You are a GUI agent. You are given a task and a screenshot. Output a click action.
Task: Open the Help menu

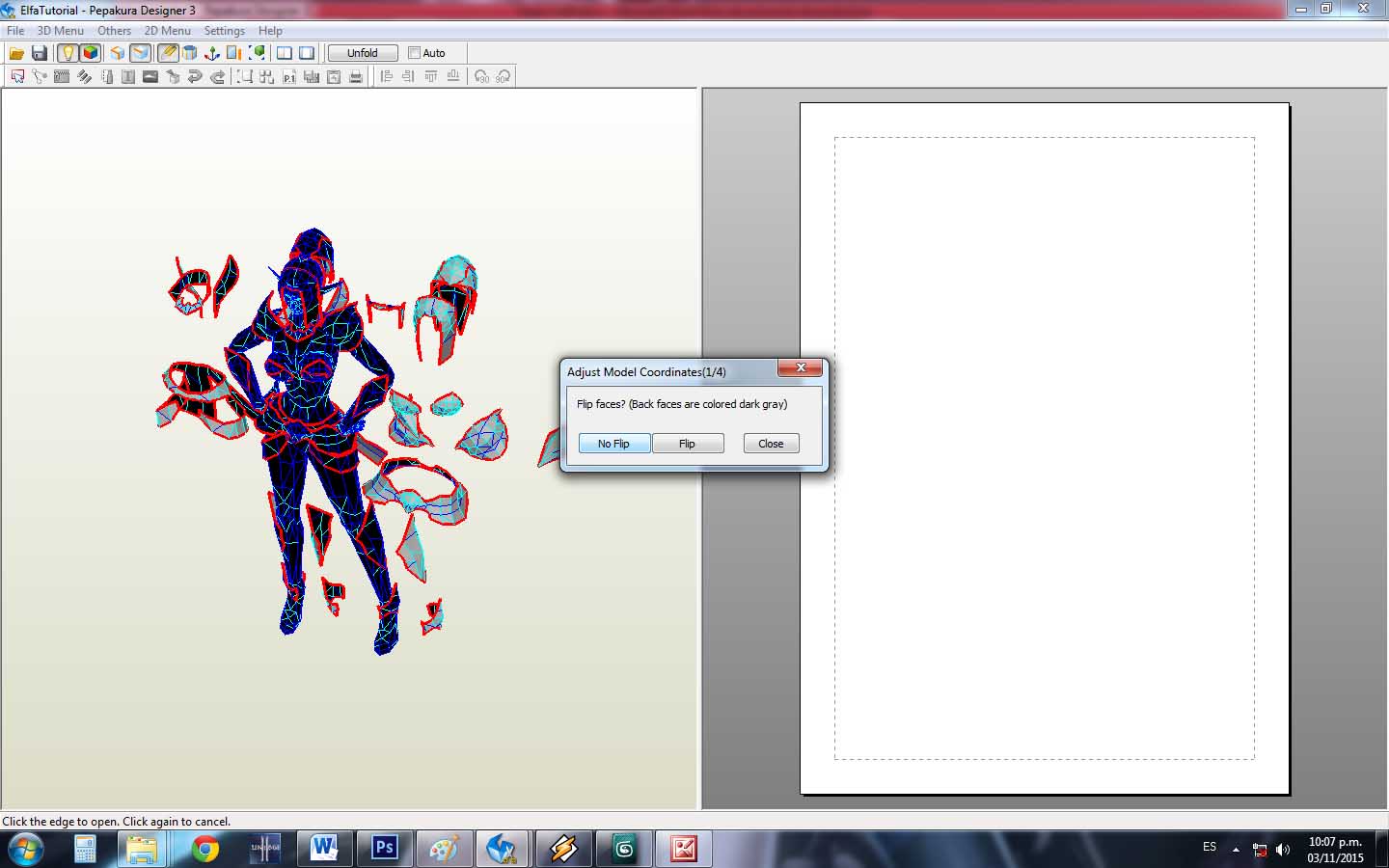270,31
